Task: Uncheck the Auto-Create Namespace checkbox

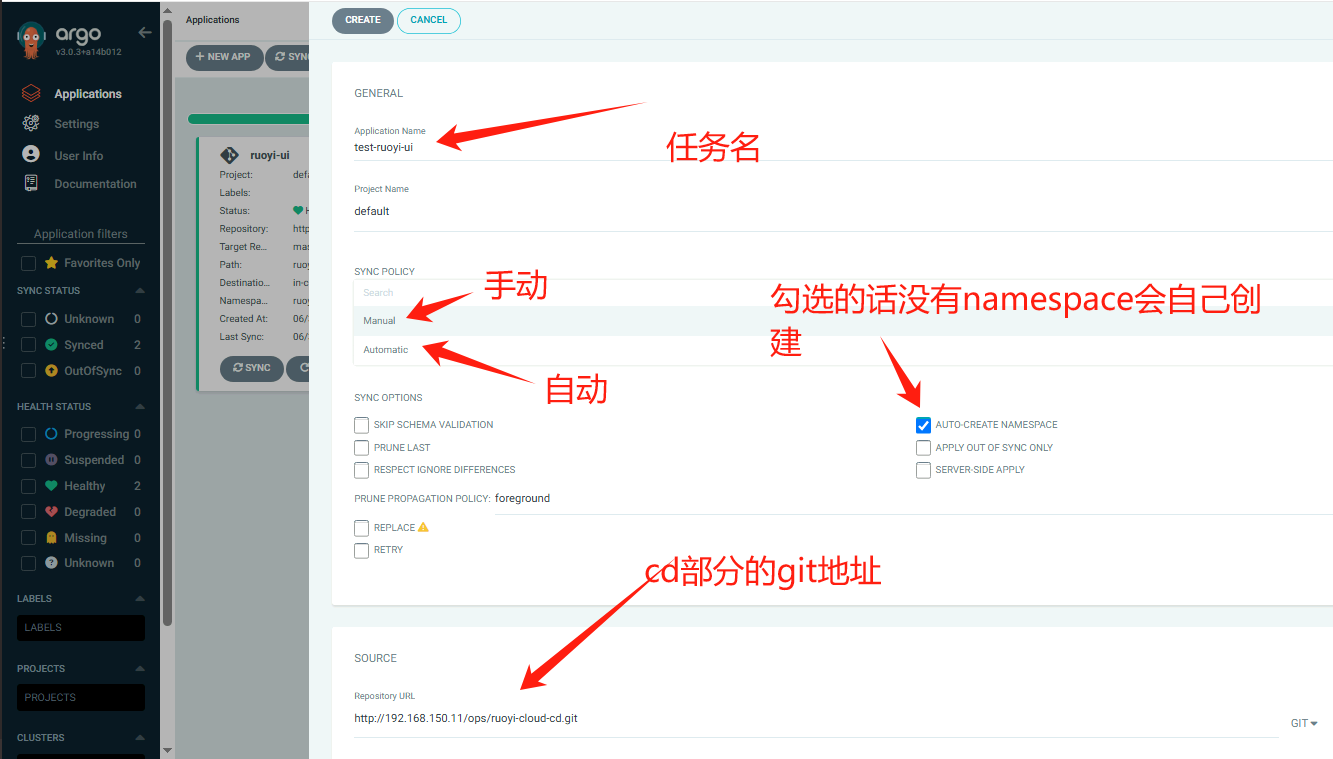Action: tap(923, 425)
